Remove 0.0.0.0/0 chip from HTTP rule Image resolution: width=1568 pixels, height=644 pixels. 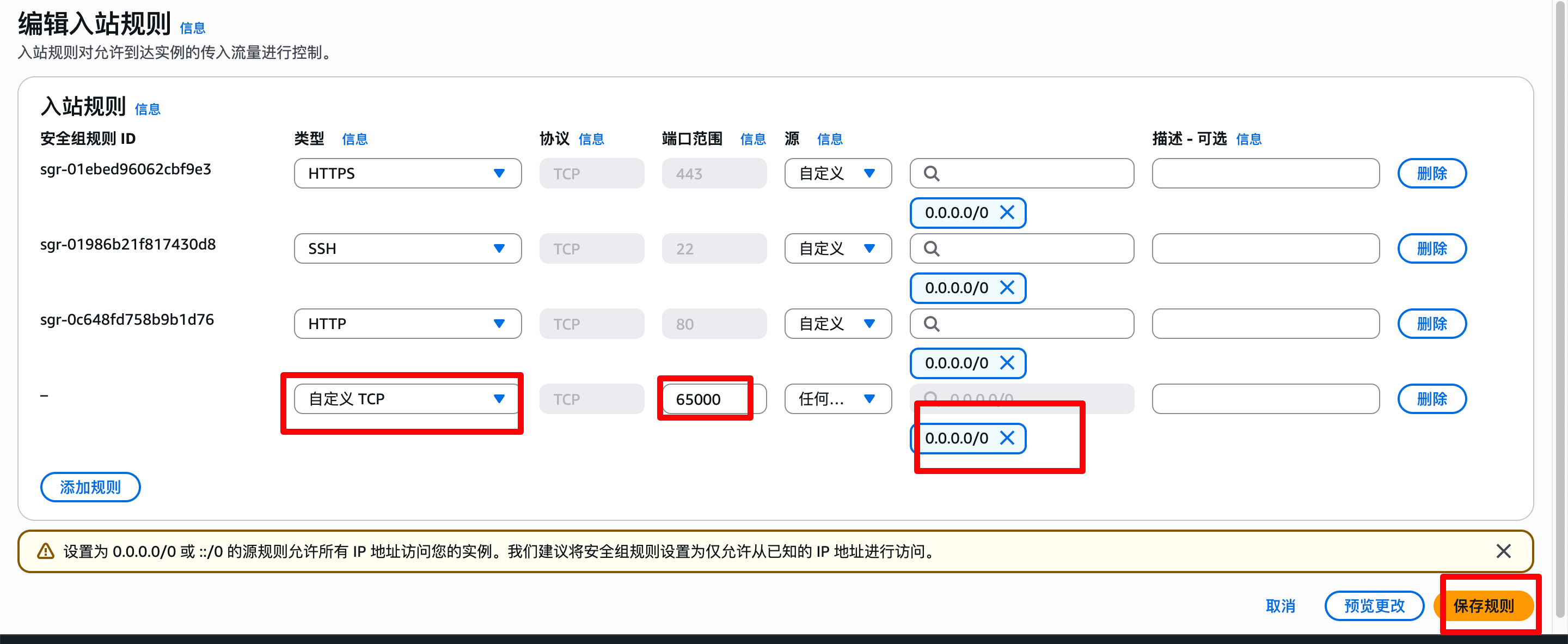click(x=1007, y=363)
